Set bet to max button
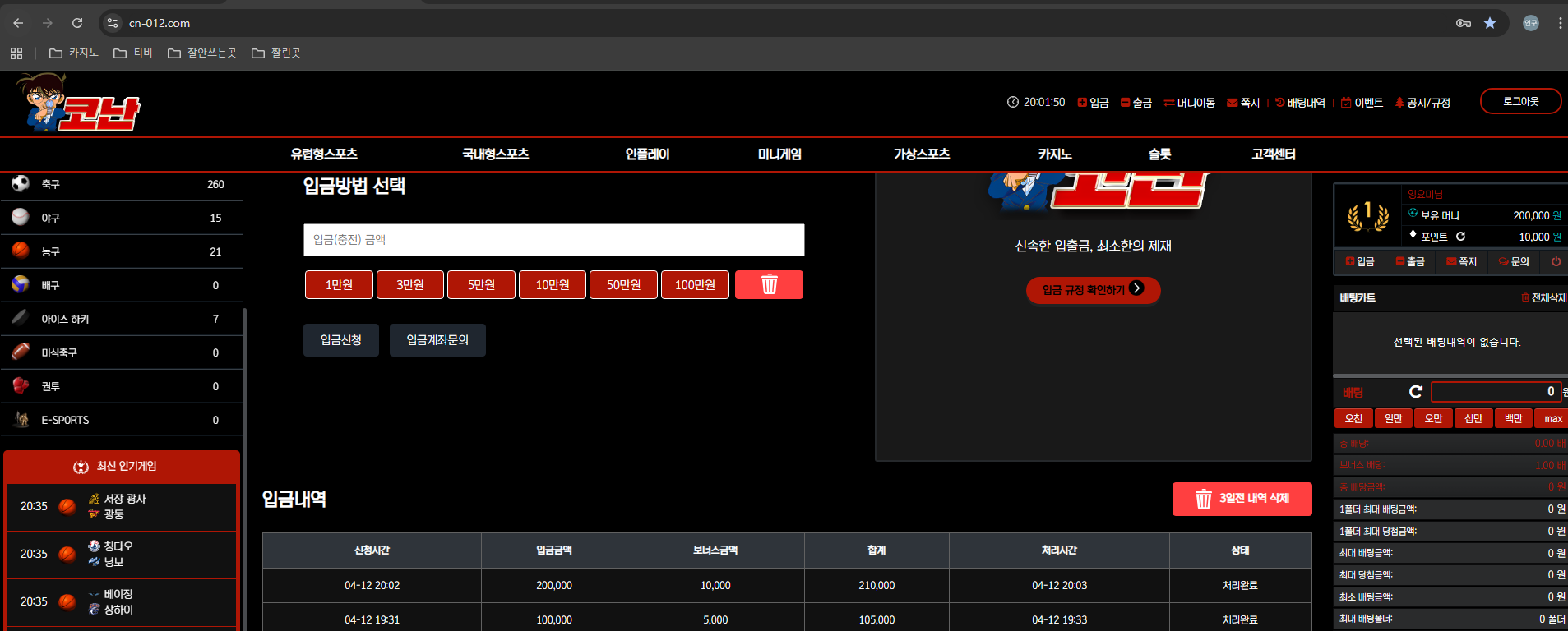Viewport: 1568px width, 631px height. coord(1553,419)
